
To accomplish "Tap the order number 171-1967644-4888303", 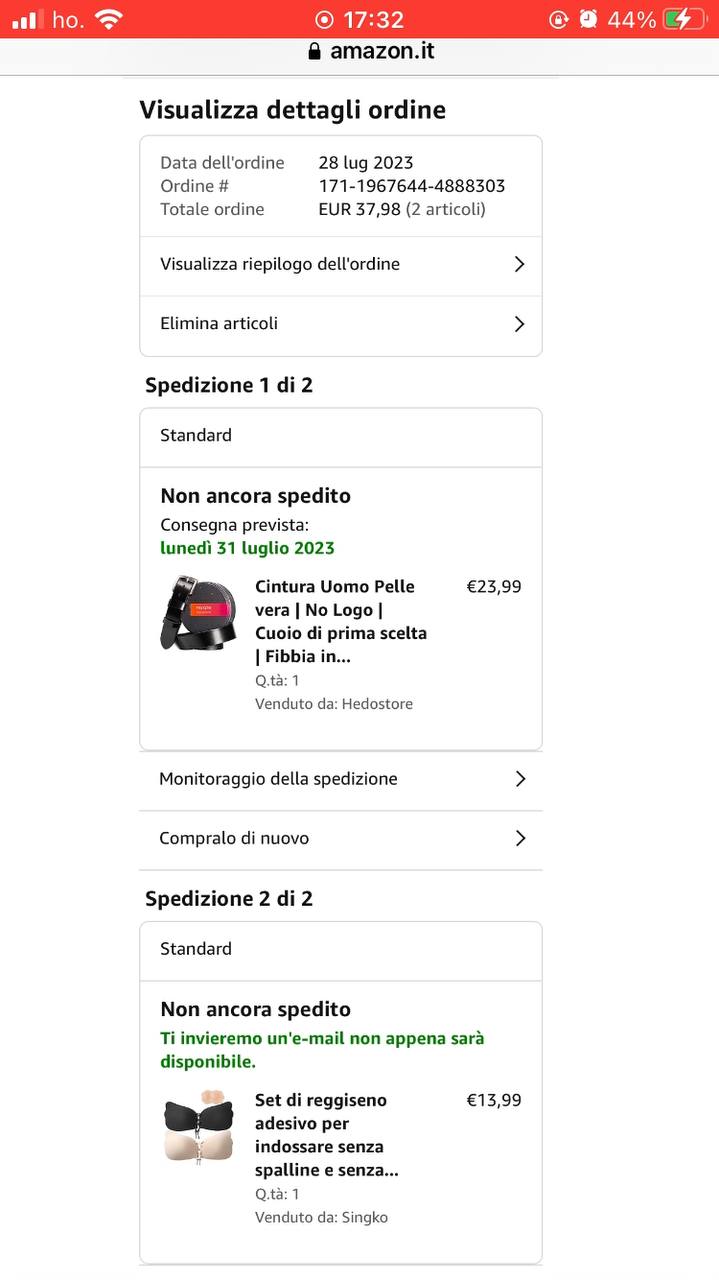I will click(411, 186).
